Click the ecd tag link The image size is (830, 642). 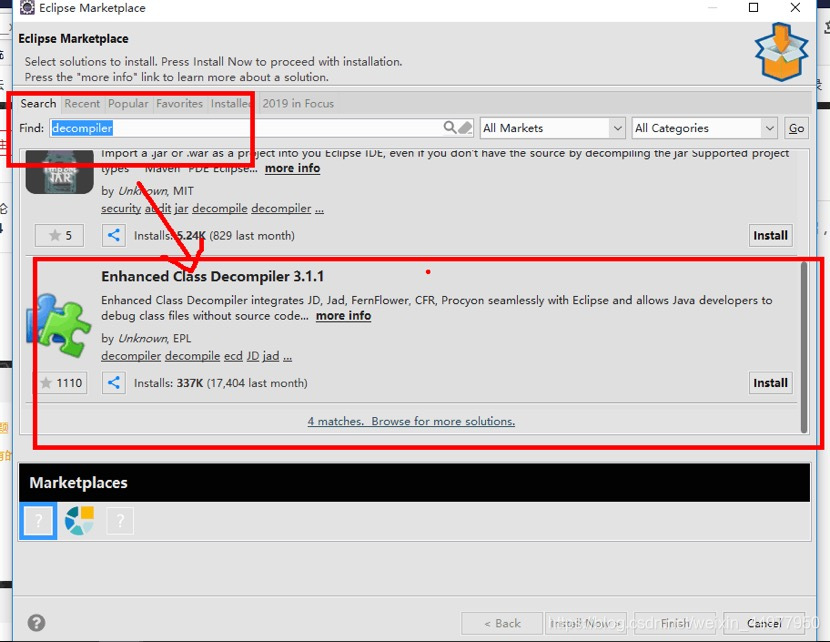pyautogui.click(x=233, y=356)
